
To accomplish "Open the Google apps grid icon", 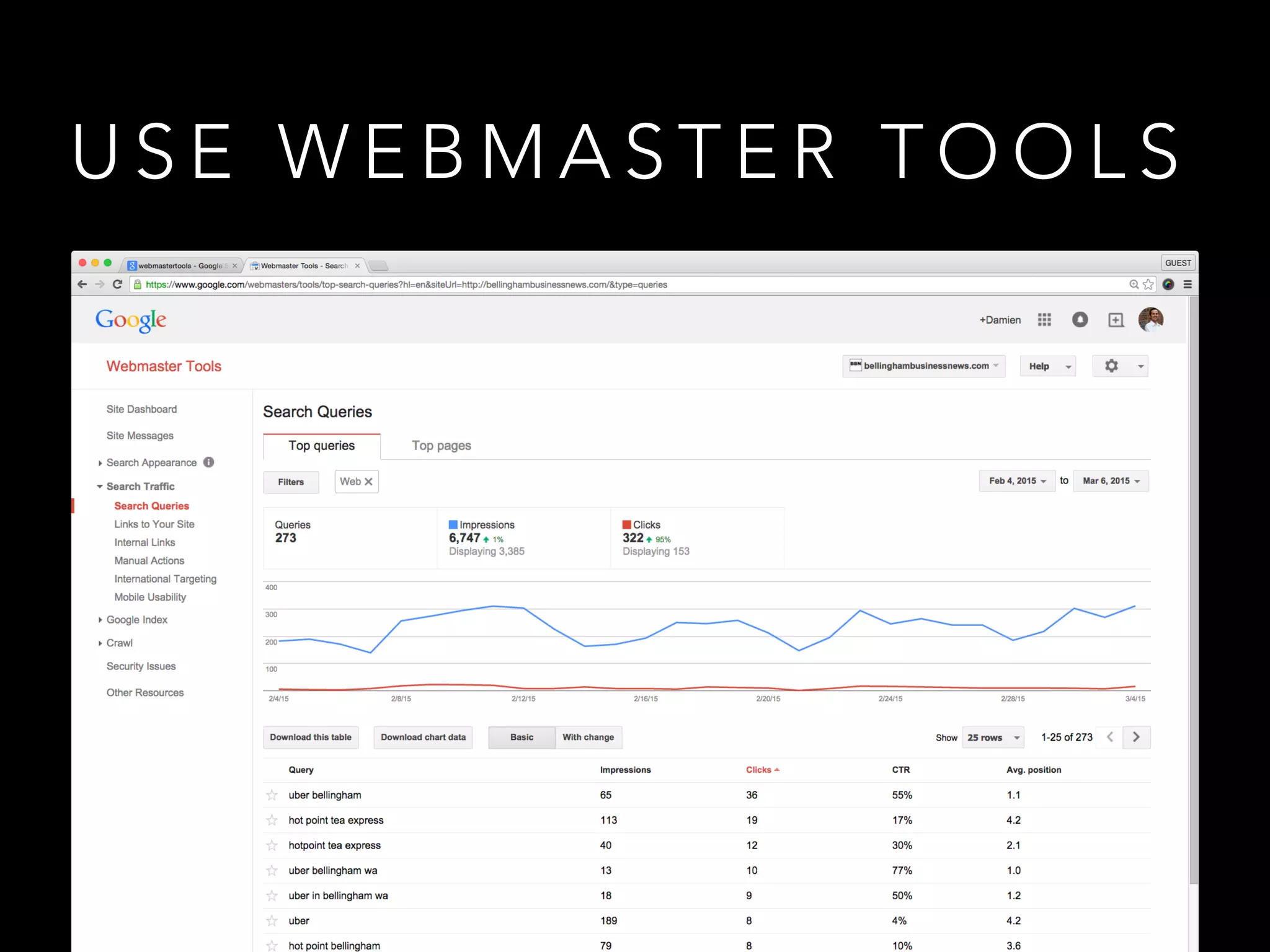I will pyautogui.click(x=1044, y=320).
